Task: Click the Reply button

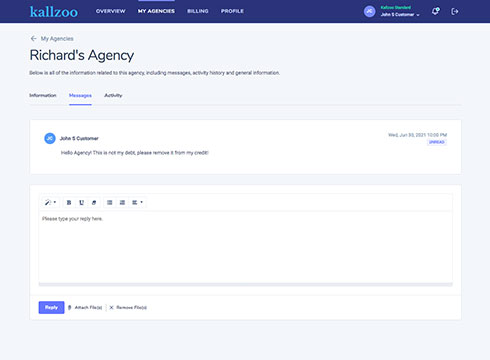Action: click(x=51, y=307)
